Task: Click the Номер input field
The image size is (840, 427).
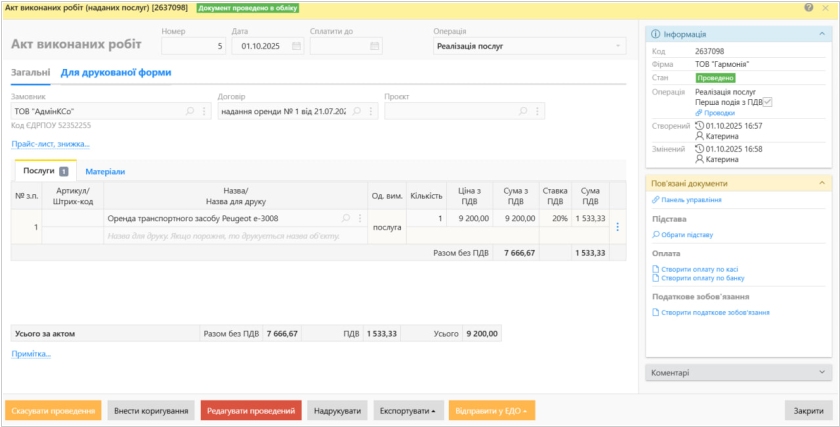Action: pyautogui.click(x=192, y=46)
